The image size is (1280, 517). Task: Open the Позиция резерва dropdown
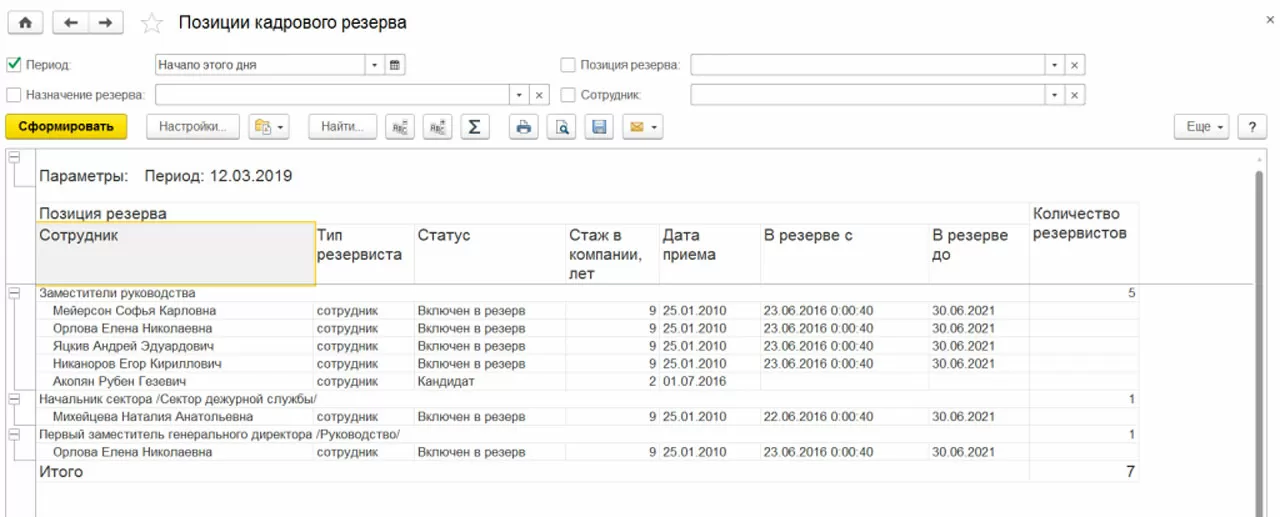(x=1054, y=65)
